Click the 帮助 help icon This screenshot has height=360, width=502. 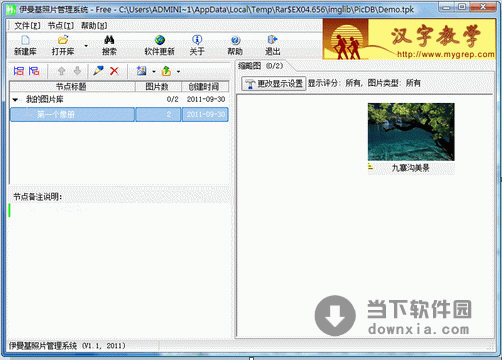(x=235, y=40)
